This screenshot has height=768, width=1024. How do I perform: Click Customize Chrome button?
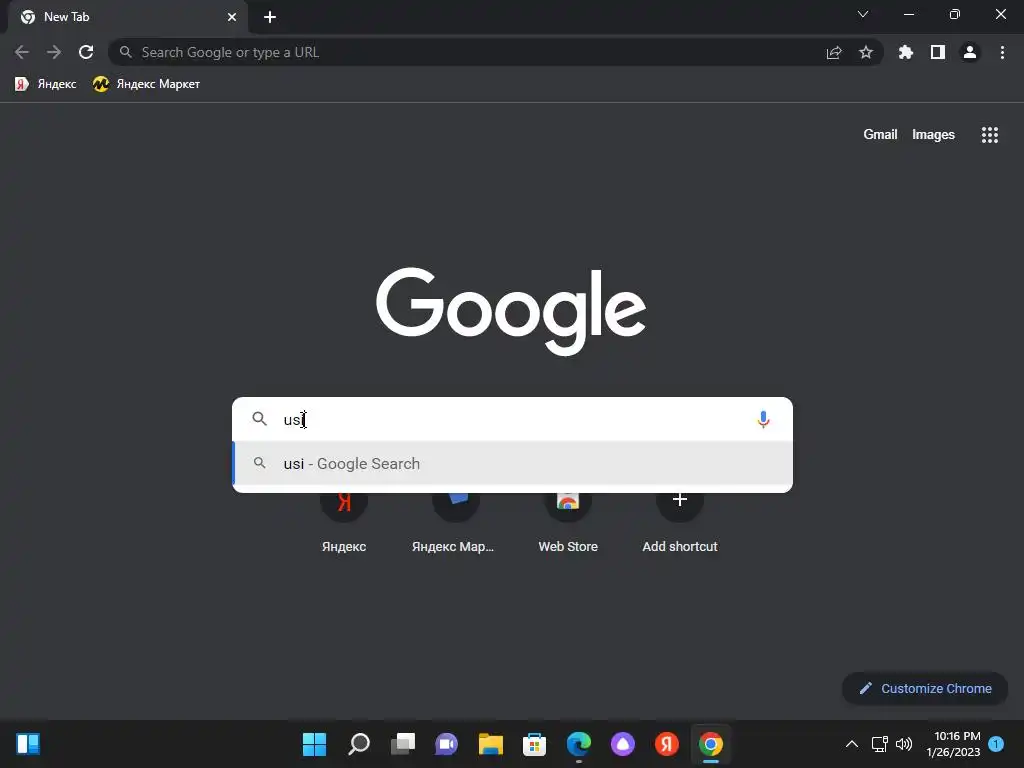click(925, 688)
